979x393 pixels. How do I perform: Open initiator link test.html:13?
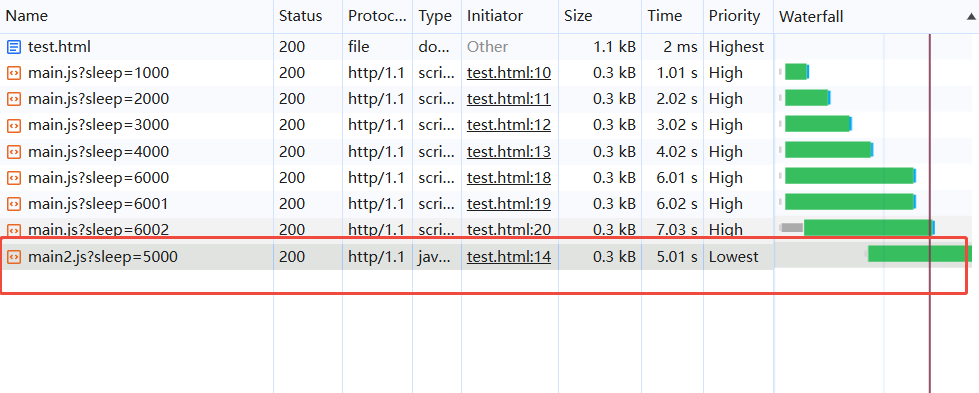point(509,152)
